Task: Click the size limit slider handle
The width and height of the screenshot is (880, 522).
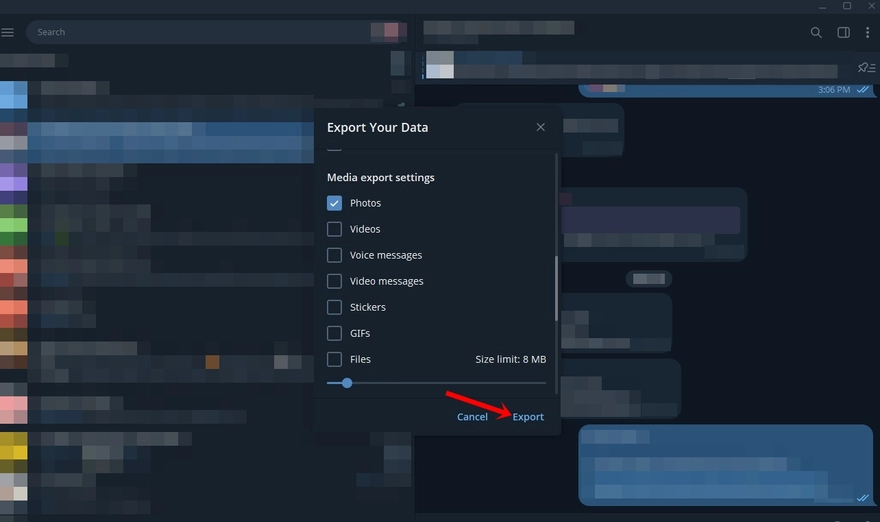Action: click(x=347, y=383)
